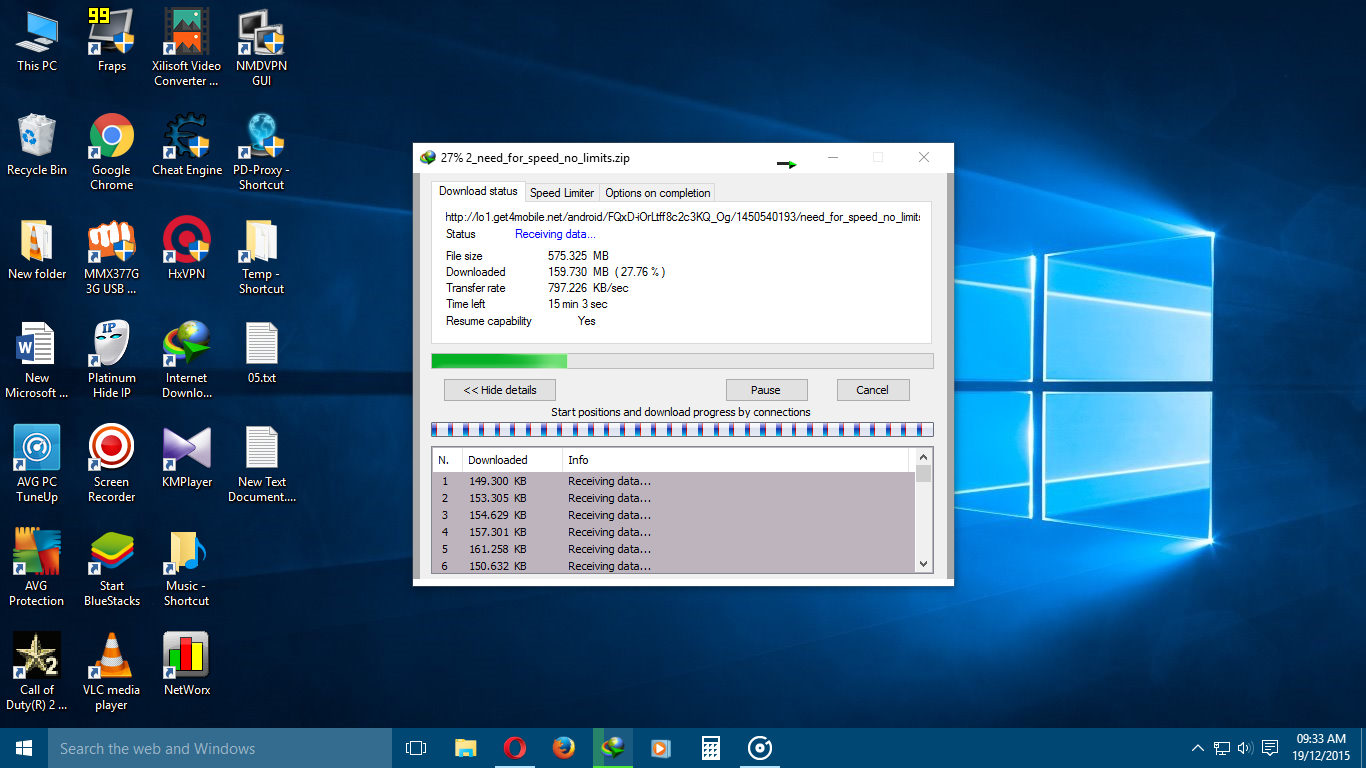
Task: Click the NMDVPN GUI desktop icon
Action: click(262, 48)
